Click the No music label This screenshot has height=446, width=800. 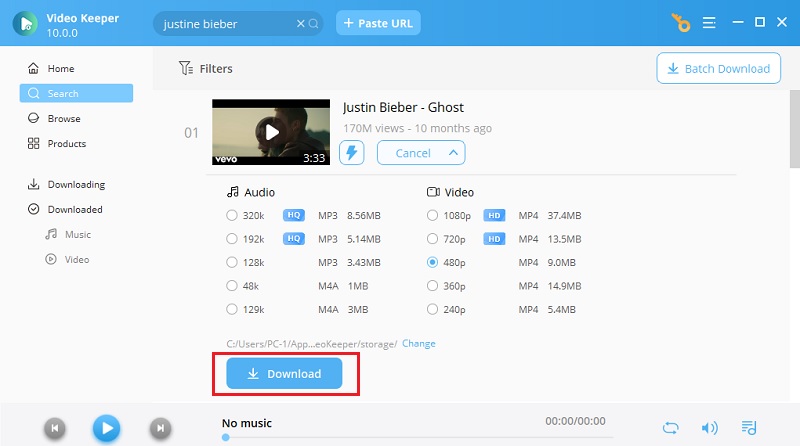(246, 423)
